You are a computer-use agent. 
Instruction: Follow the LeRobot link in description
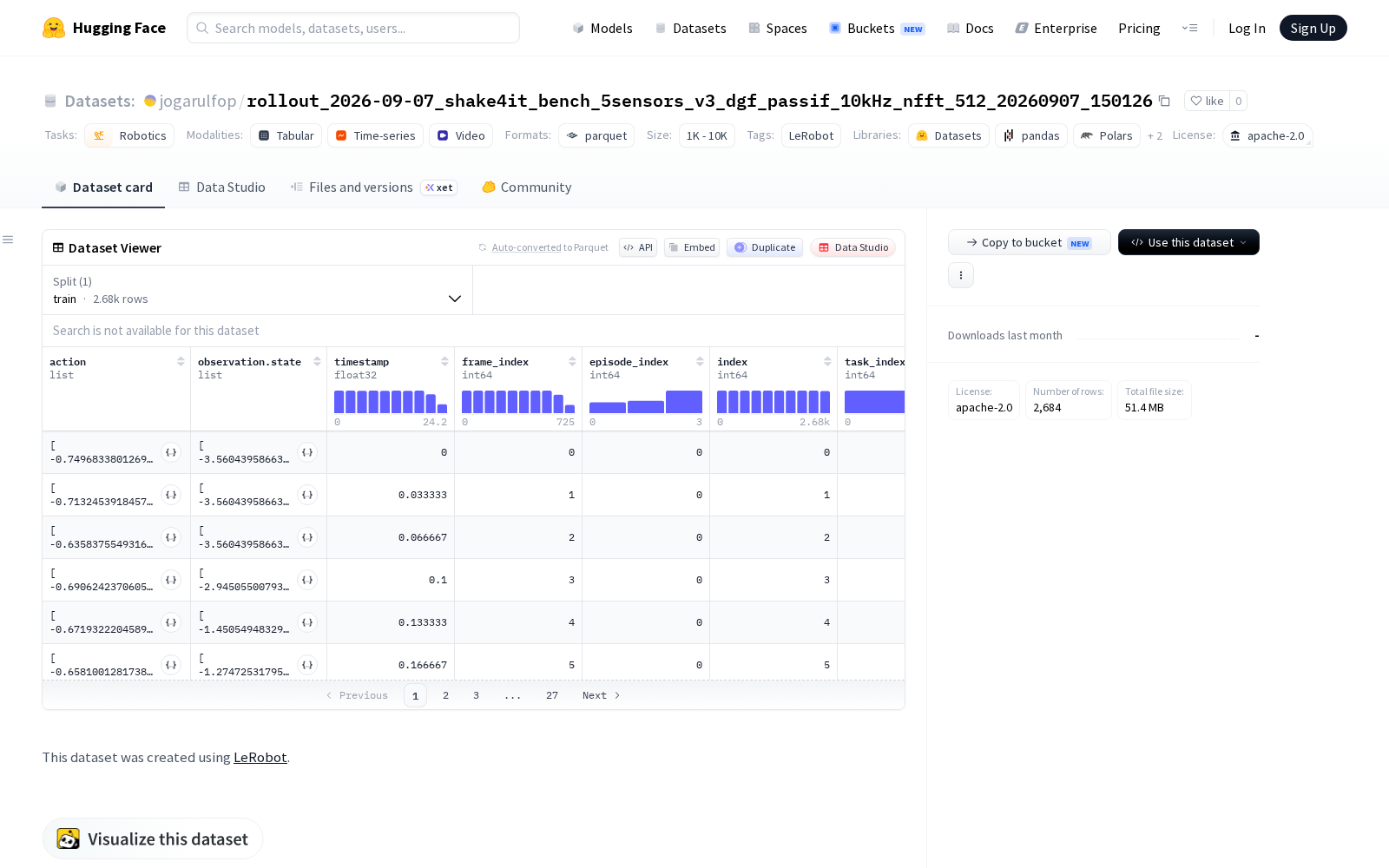click(x=260, y=757)
